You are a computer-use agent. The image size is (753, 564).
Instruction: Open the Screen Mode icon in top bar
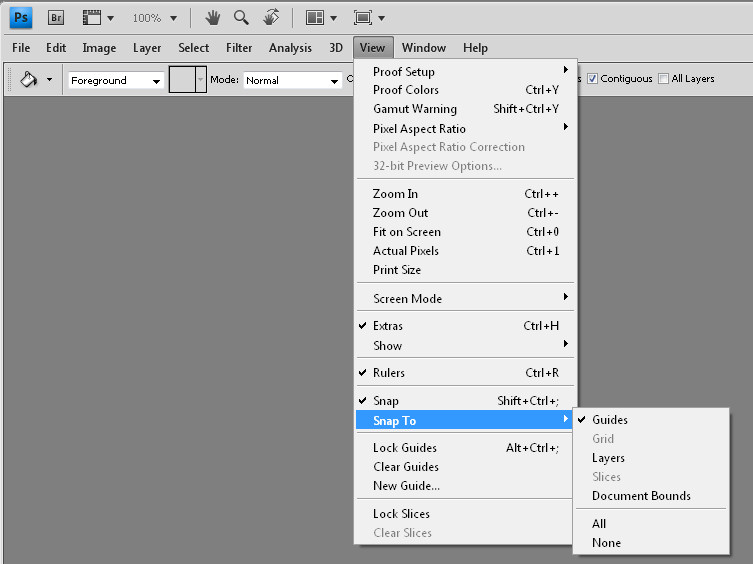coord(363,18)
